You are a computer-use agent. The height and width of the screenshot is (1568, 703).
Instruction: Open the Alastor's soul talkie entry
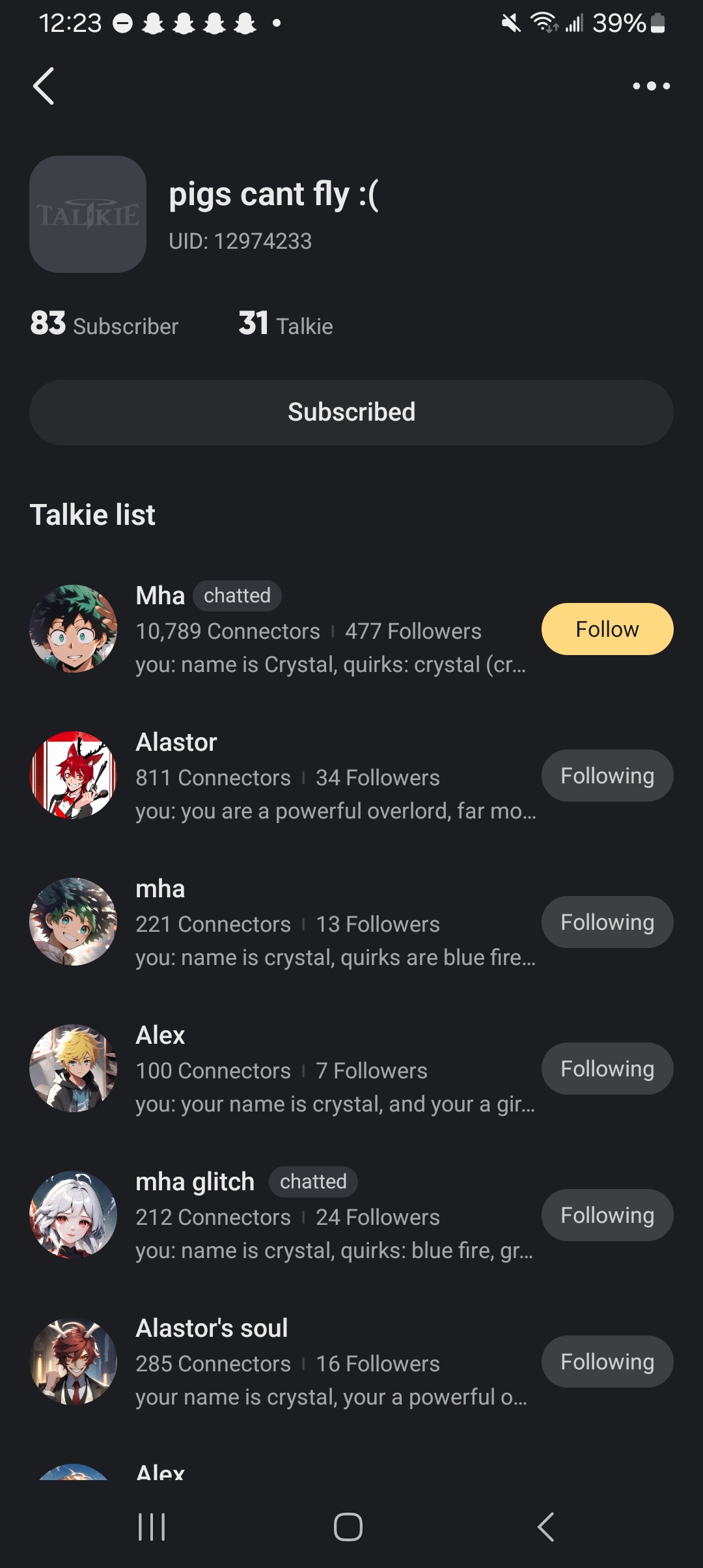coord(325,1362)
